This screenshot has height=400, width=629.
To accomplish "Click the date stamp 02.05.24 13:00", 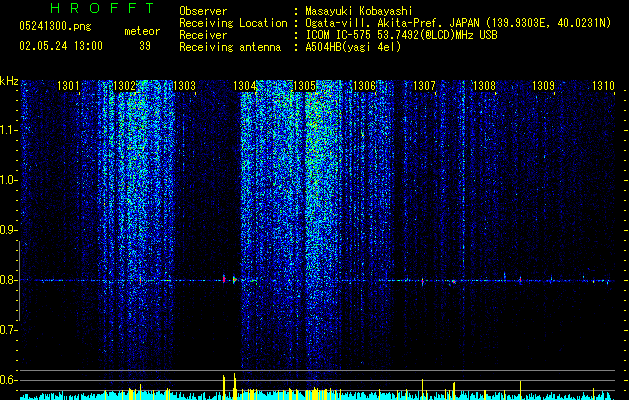I will (x=61, y=46).
